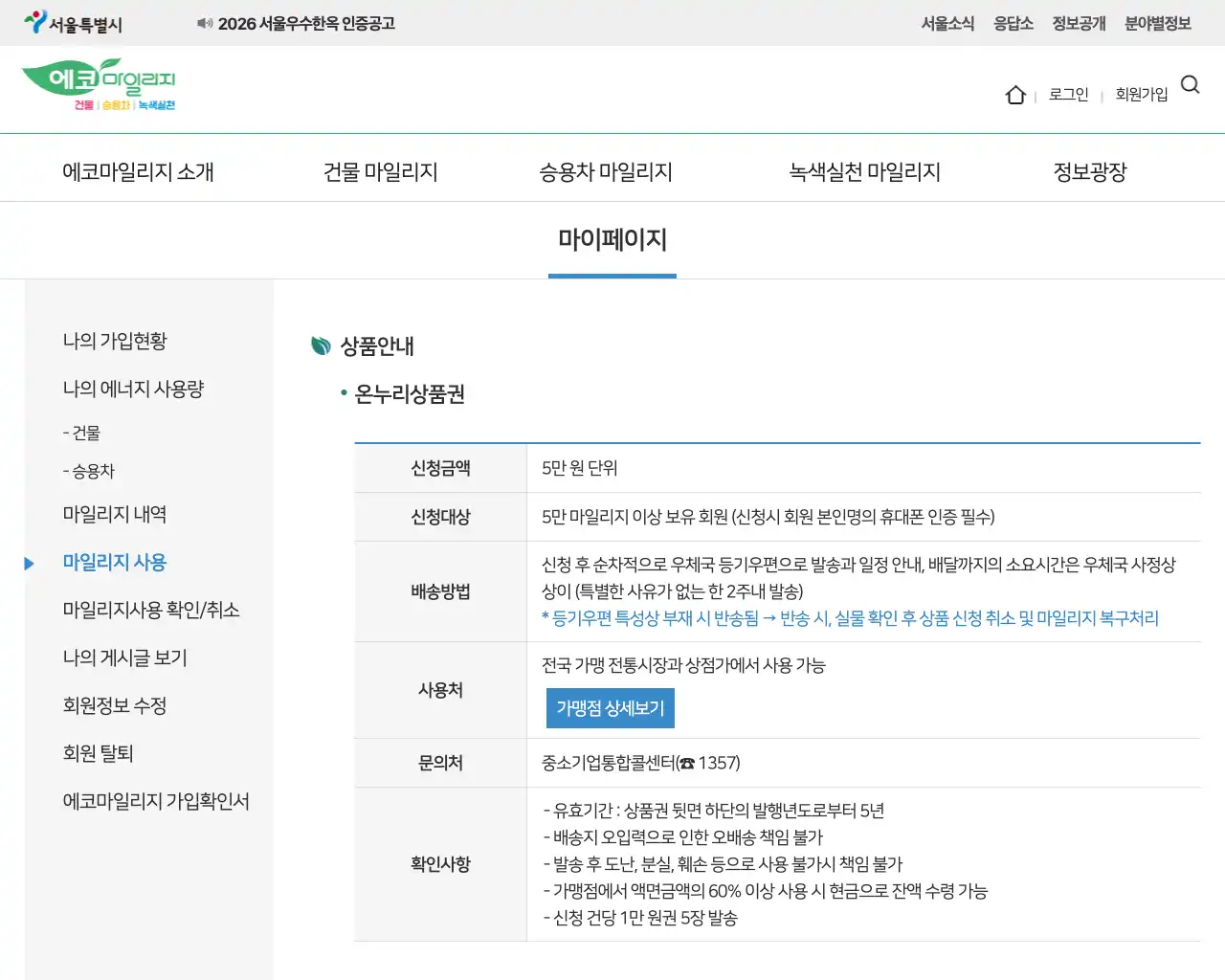Open 마일리지사용 확인/취소 in sidebar

151,610
